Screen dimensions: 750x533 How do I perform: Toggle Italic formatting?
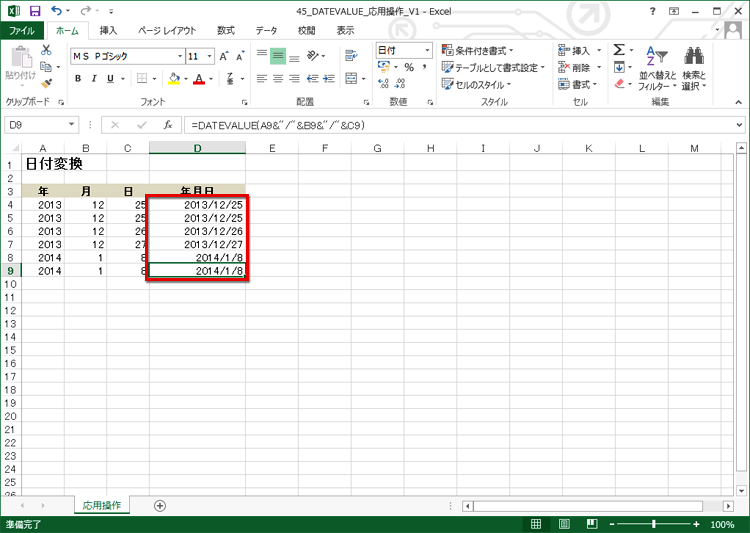[x=94, y=78]
